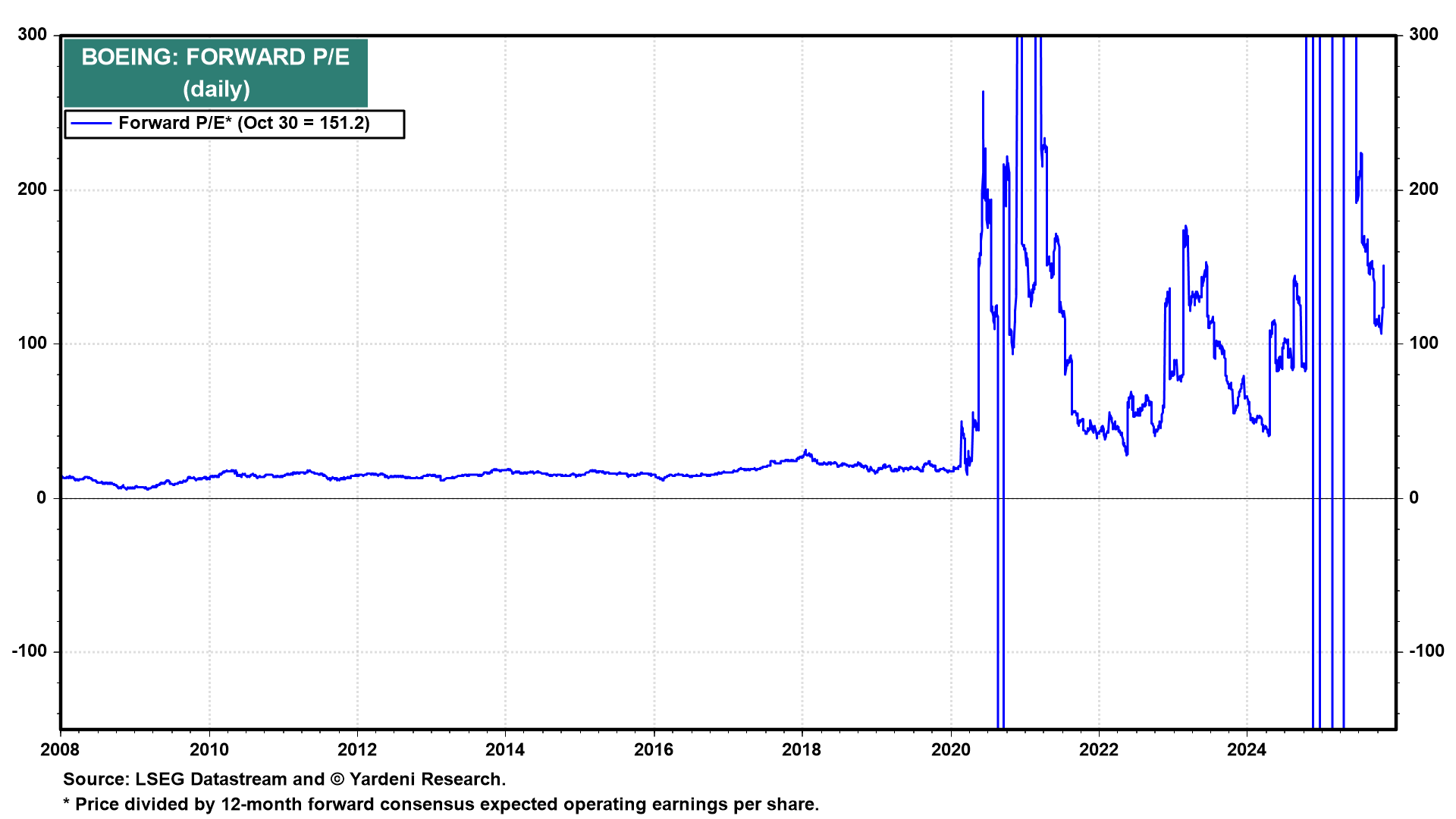Click the footnote about forward consensus earnings
This screenshot has height=819, width=1456.
(x=441, y=805)
